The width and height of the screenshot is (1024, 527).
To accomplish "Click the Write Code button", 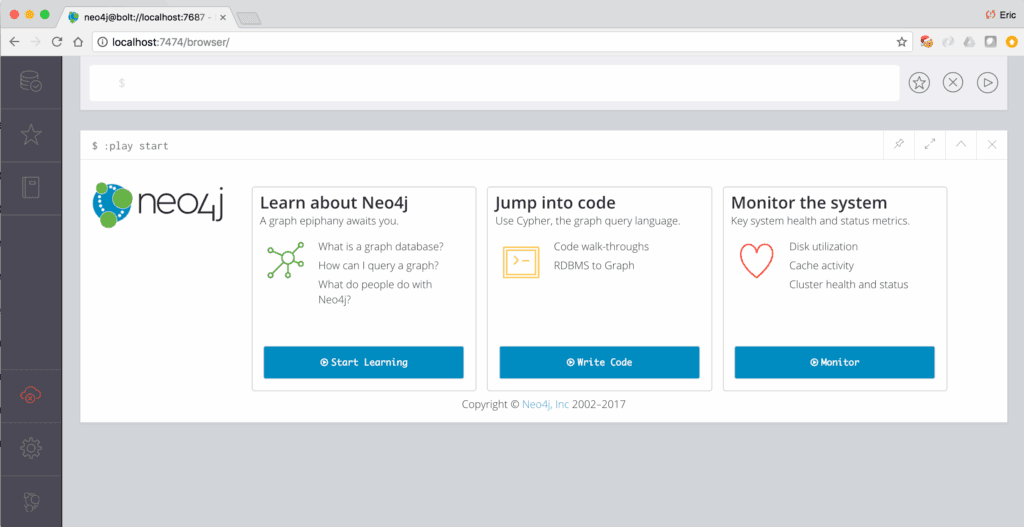I will (600, 362).
